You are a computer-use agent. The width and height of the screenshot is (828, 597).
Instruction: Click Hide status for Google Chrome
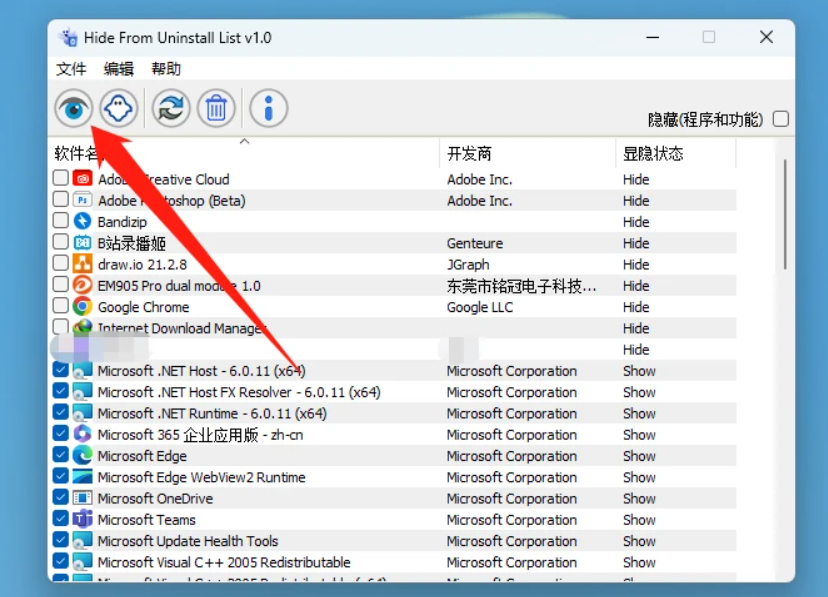pos(636,307)
